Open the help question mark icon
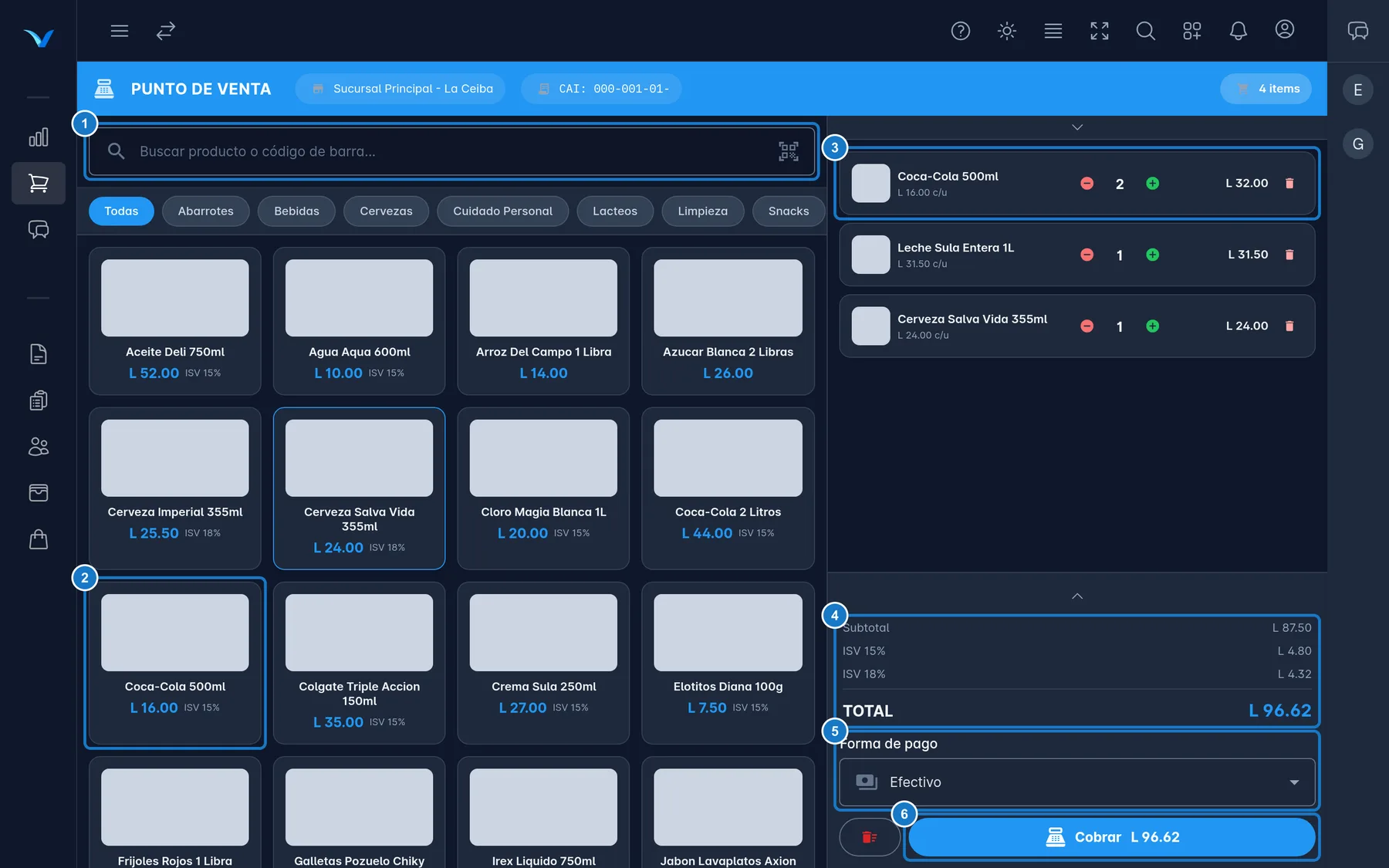Screen dimensions: 1389x868 click(961, 31)
